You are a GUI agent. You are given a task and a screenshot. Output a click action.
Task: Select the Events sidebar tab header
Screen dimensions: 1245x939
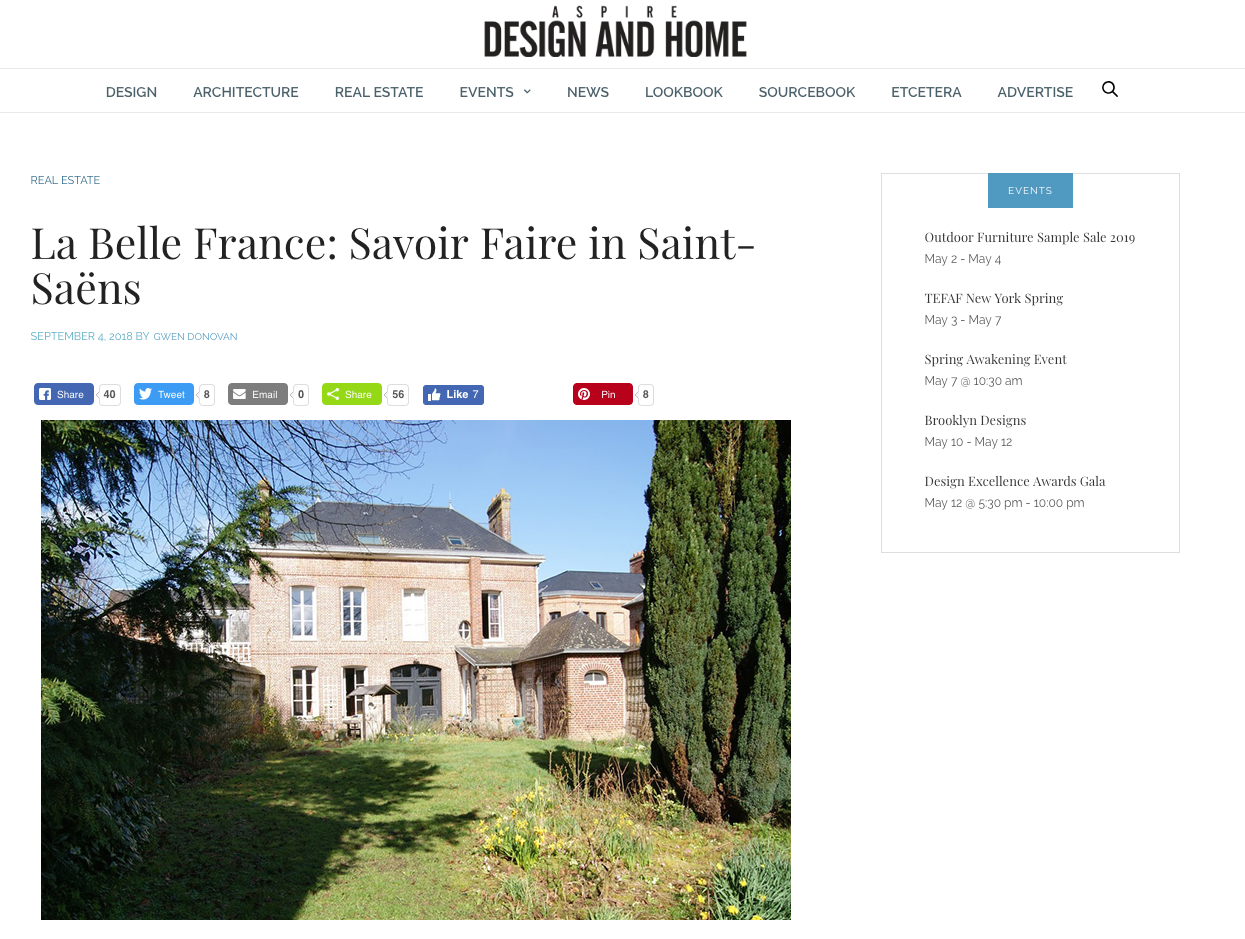(x=1030, y=191)
